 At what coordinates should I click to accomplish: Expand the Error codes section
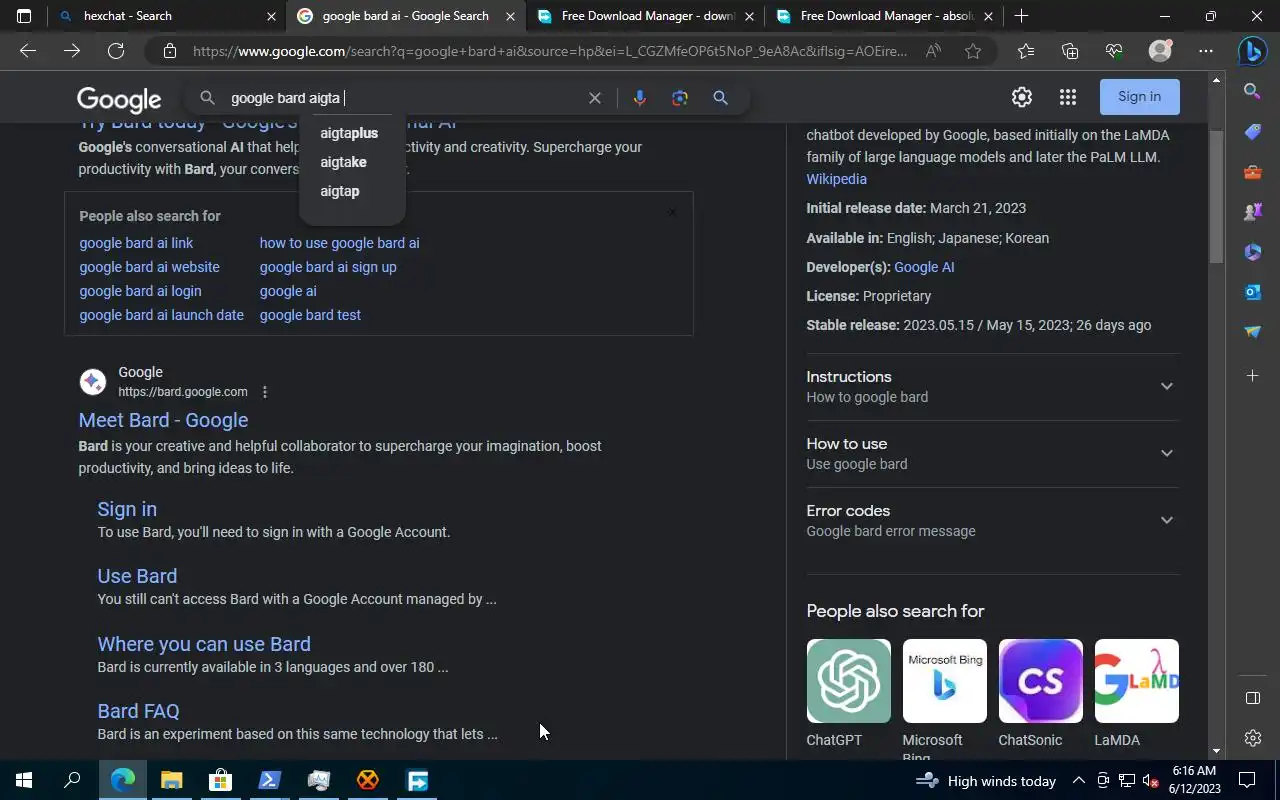pos(992,520)
